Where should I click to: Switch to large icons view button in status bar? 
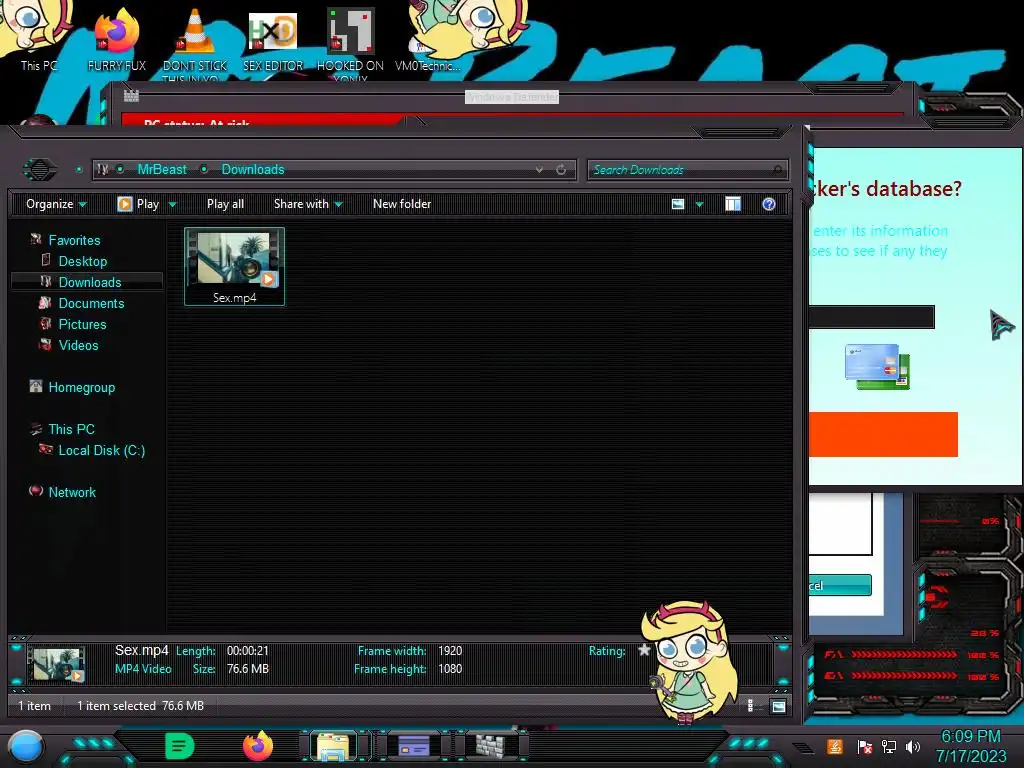[778, 706]
